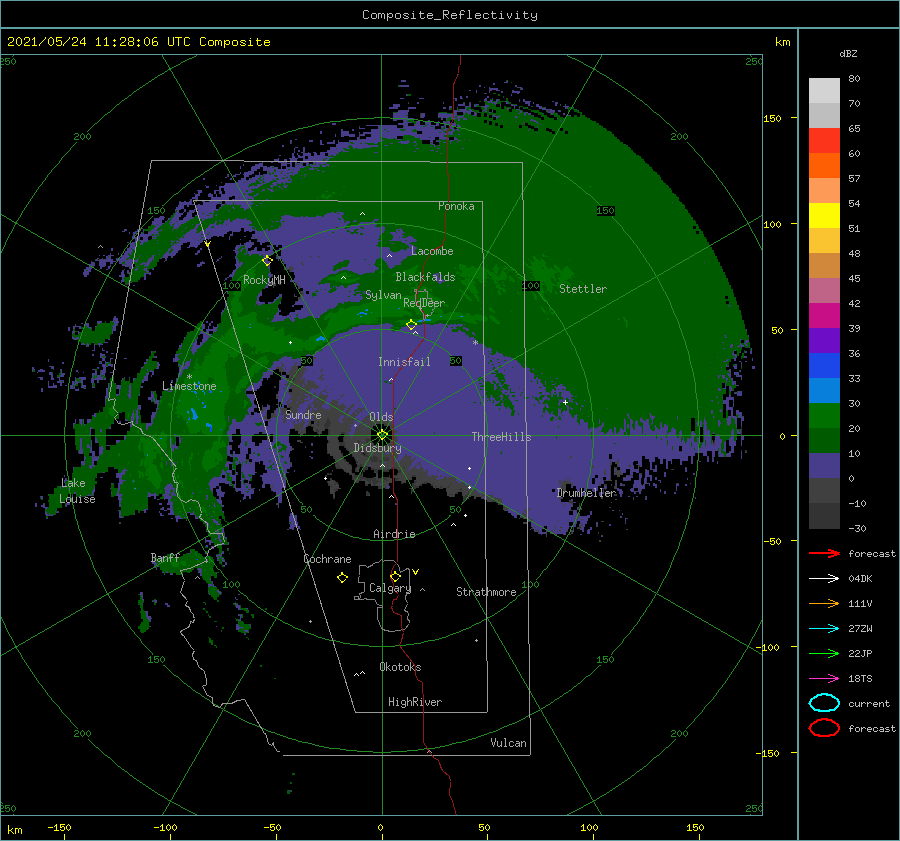
Task: Click the cyan current ellipse legend icon
Action: pyautogui.click(x=824, y=703)
